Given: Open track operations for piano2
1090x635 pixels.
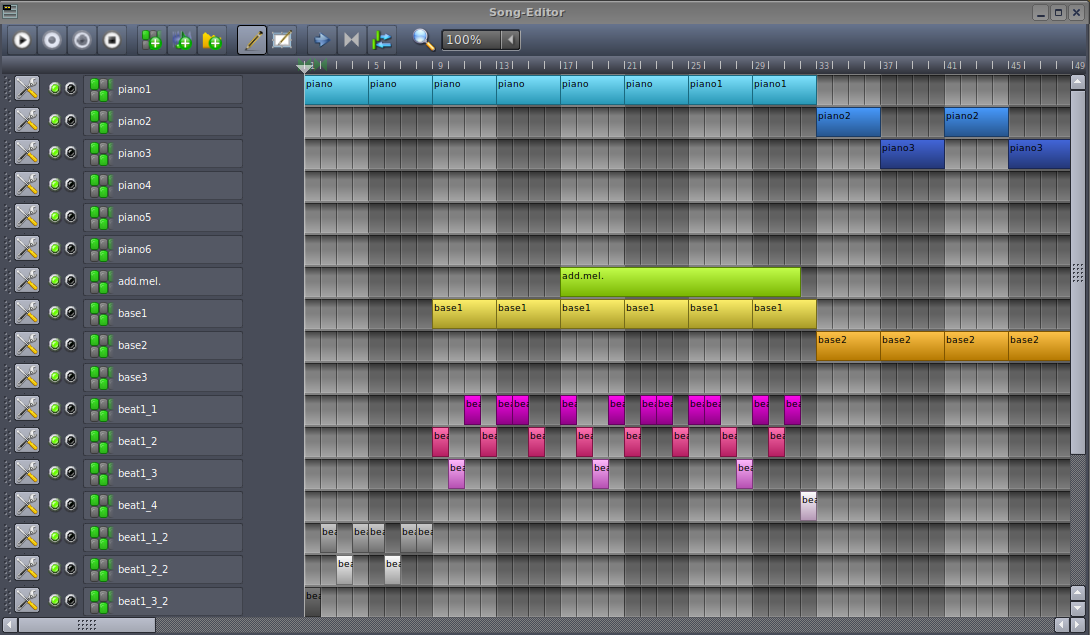Looking at the screenshot, I should 27,121.
